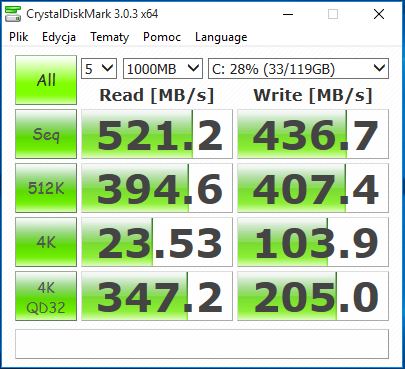Expand the C: drive selection dropdown
The height and width of the screenshot is (369, 405).
(x=298, y=69)
